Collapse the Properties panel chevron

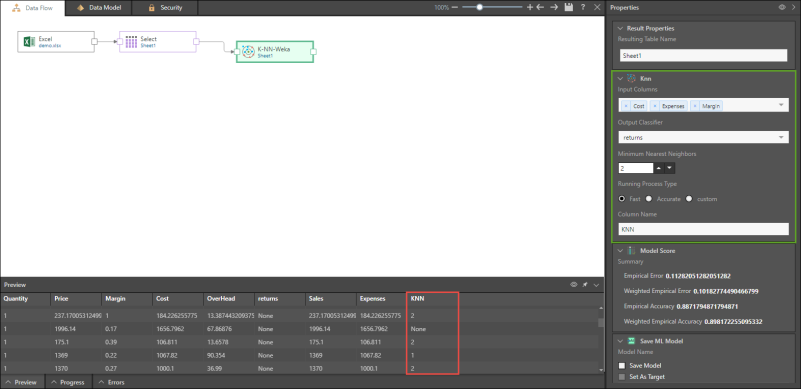[x=793, y=8]
